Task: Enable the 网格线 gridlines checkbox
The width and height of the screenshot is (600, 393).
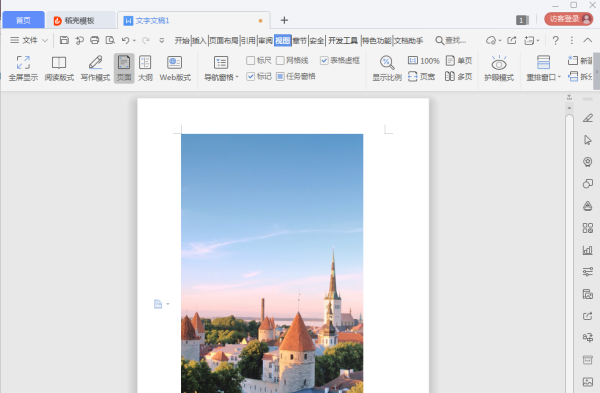Action: 280,60
